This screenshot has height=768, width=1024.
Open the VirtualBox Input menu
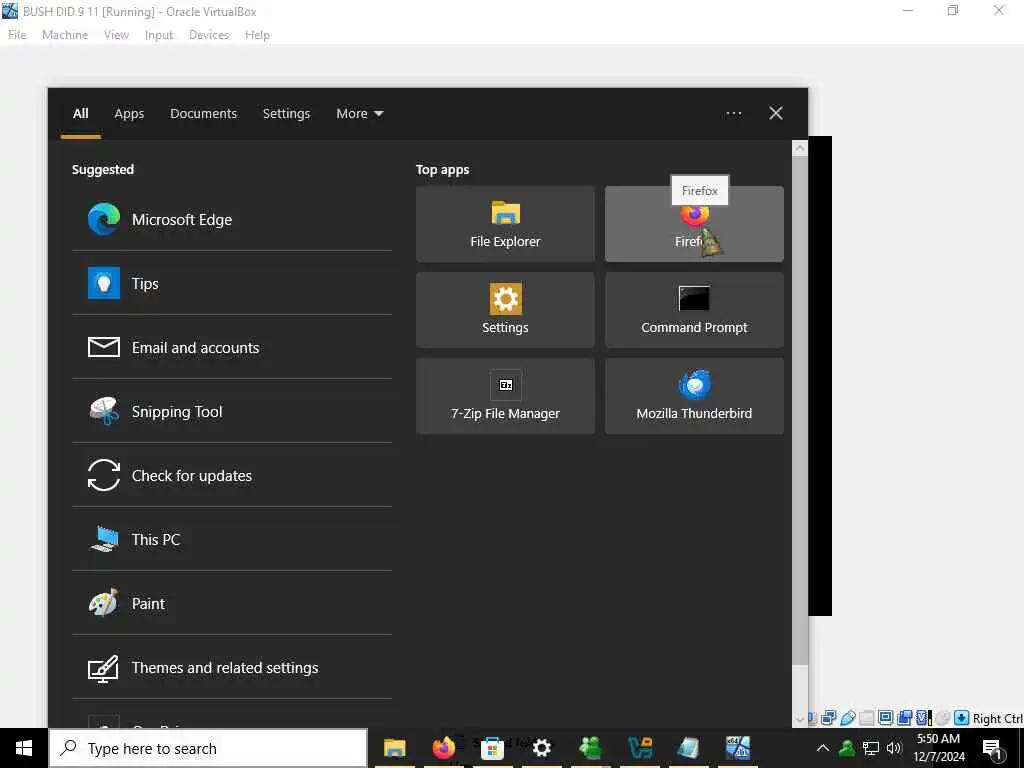pos(159,35)
